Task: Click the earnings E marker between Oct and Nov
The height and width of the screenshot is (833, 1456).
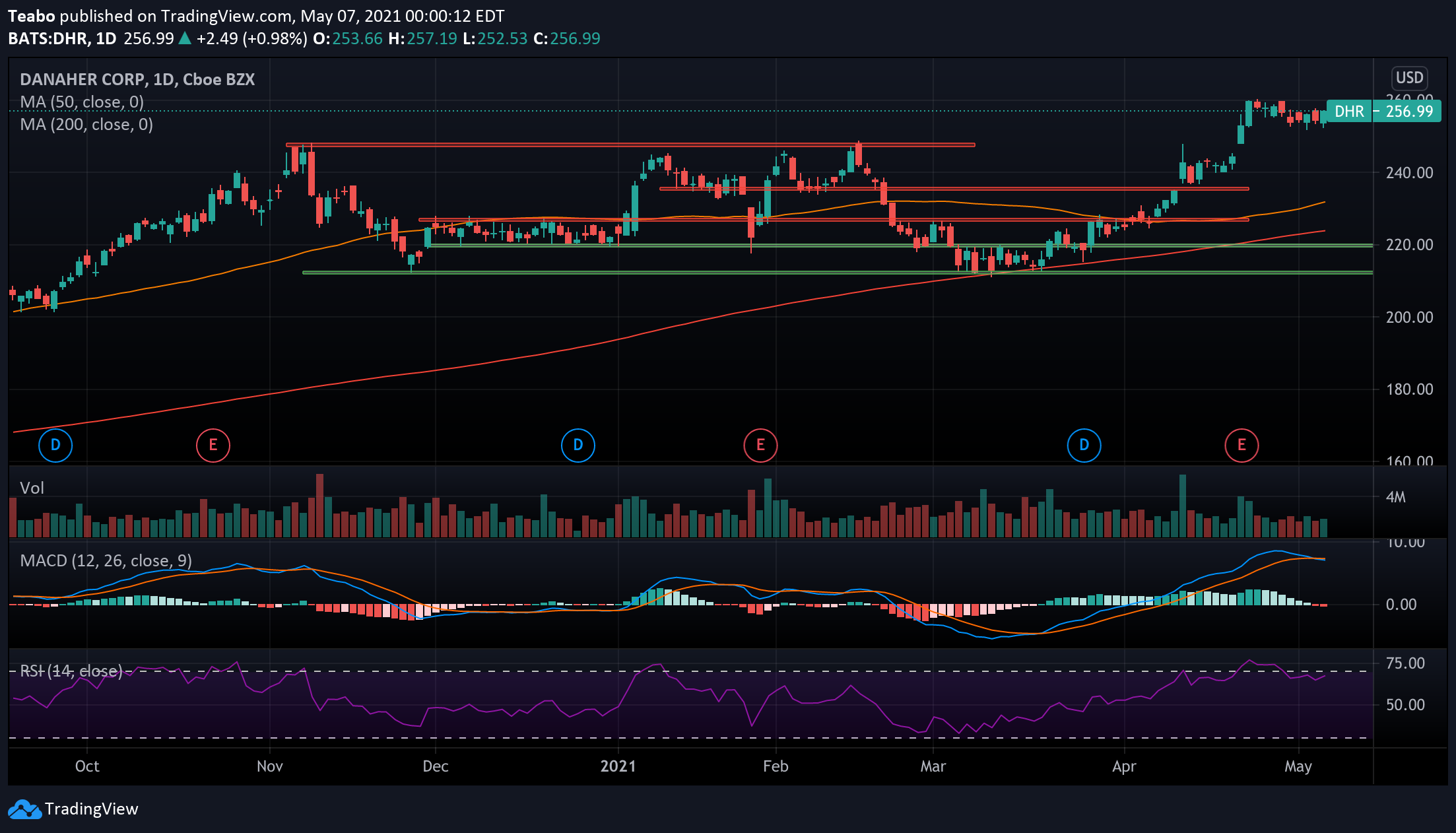Action: [213, 445]
